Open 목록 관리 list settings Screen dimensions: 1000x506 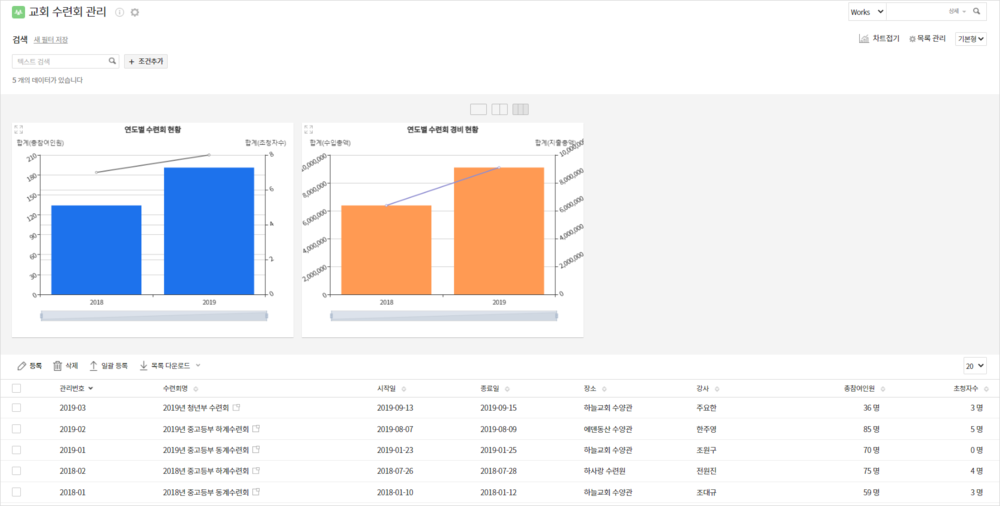927,39
